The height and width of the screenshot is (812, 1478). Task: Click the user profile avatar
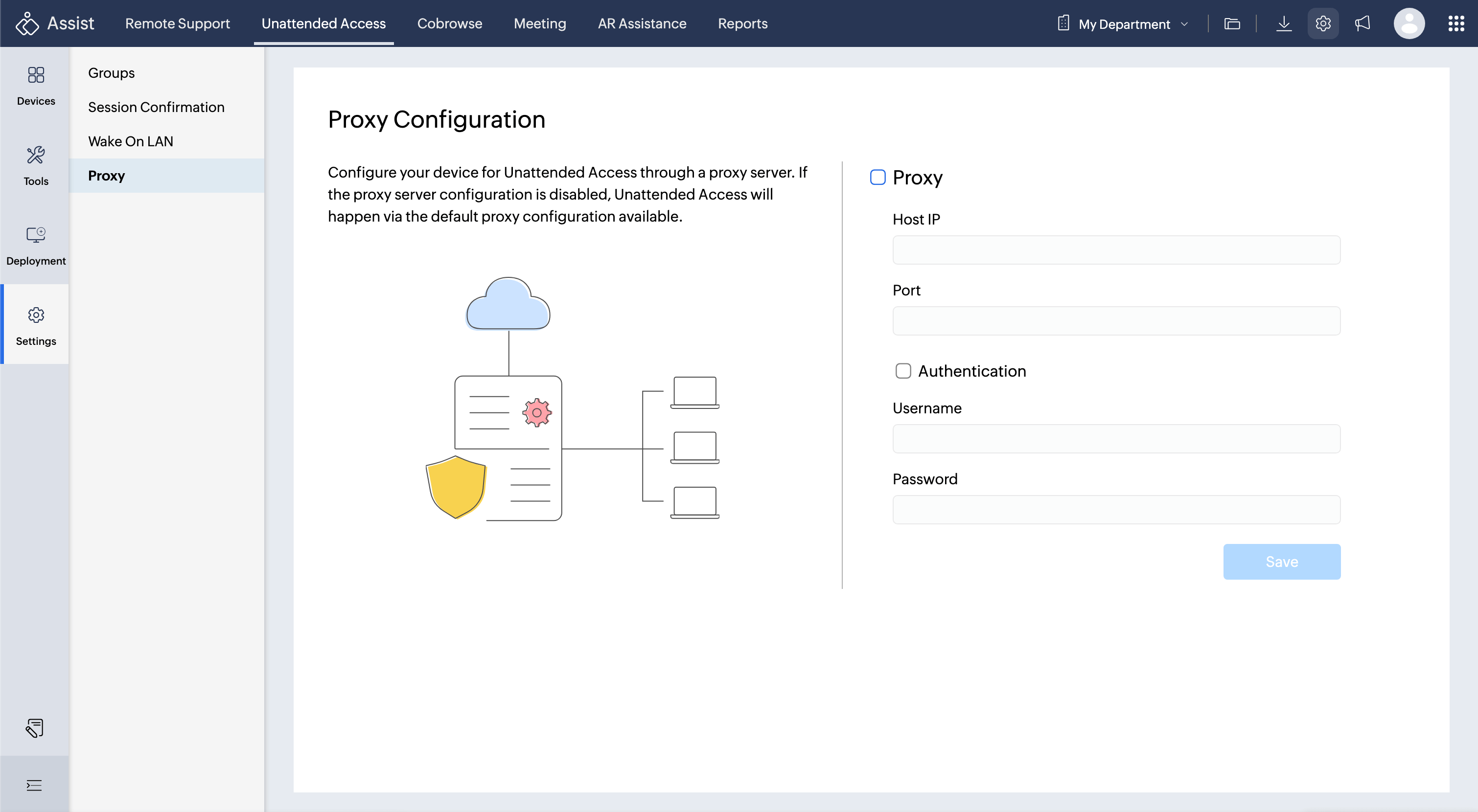click(1409, 23)
